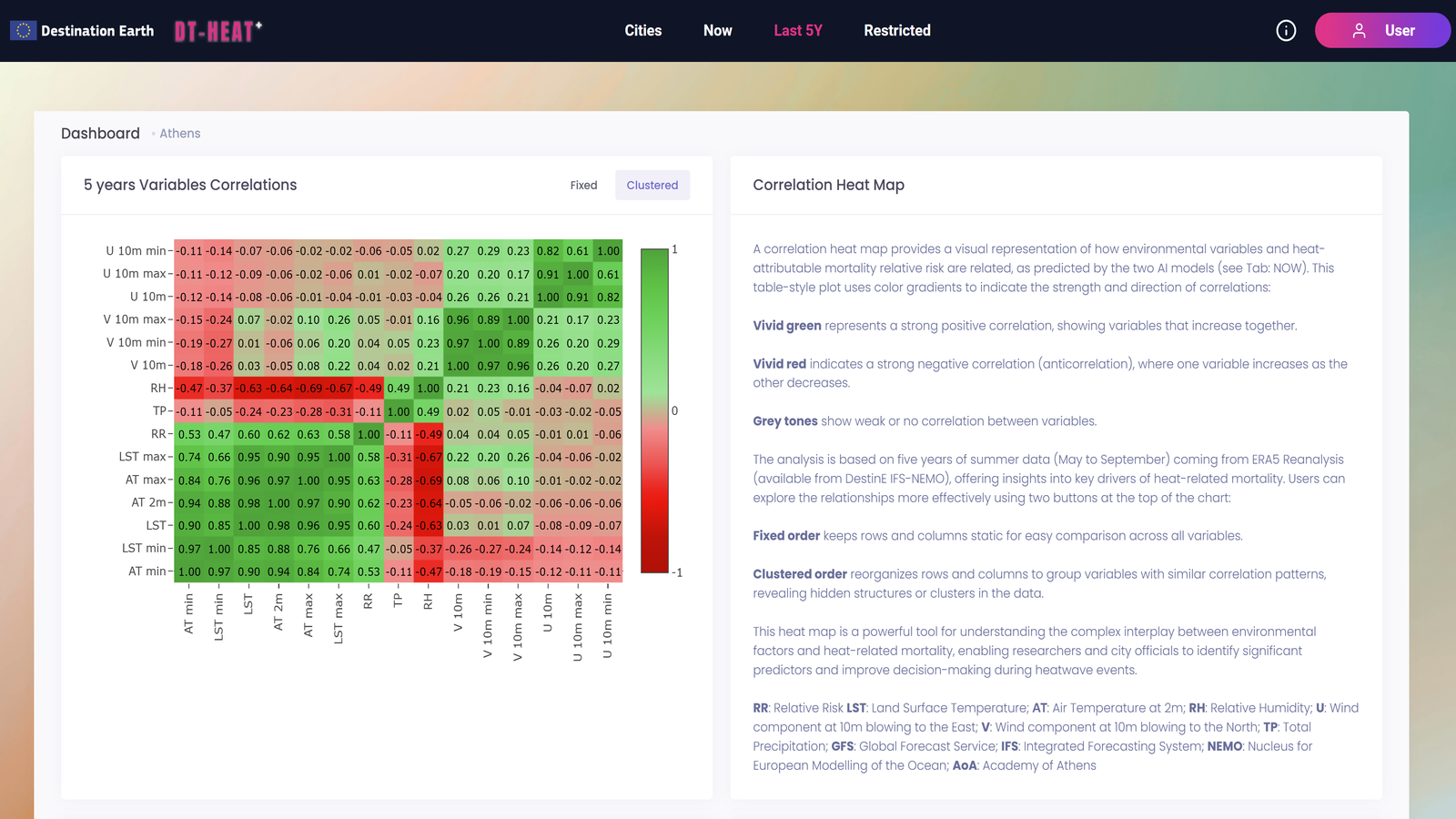1456x819 pixels.
Task: Select cell at U 10m min row, U 10m column
Action: pos(548,251)
